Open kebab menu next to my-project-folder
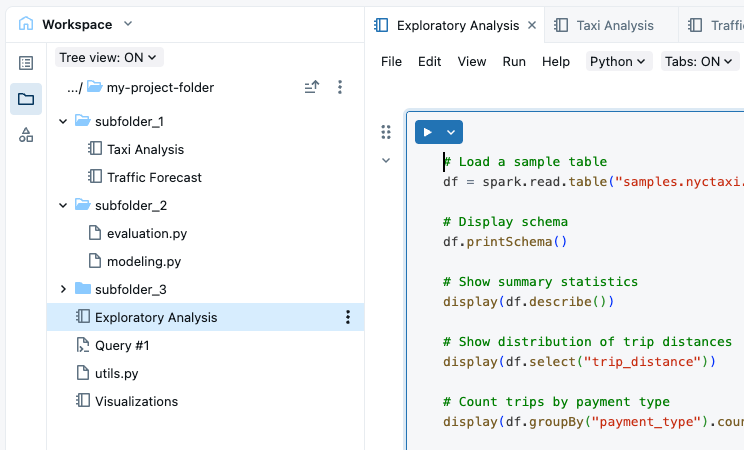This screenshot has height=450, width=744. [340, 88]
